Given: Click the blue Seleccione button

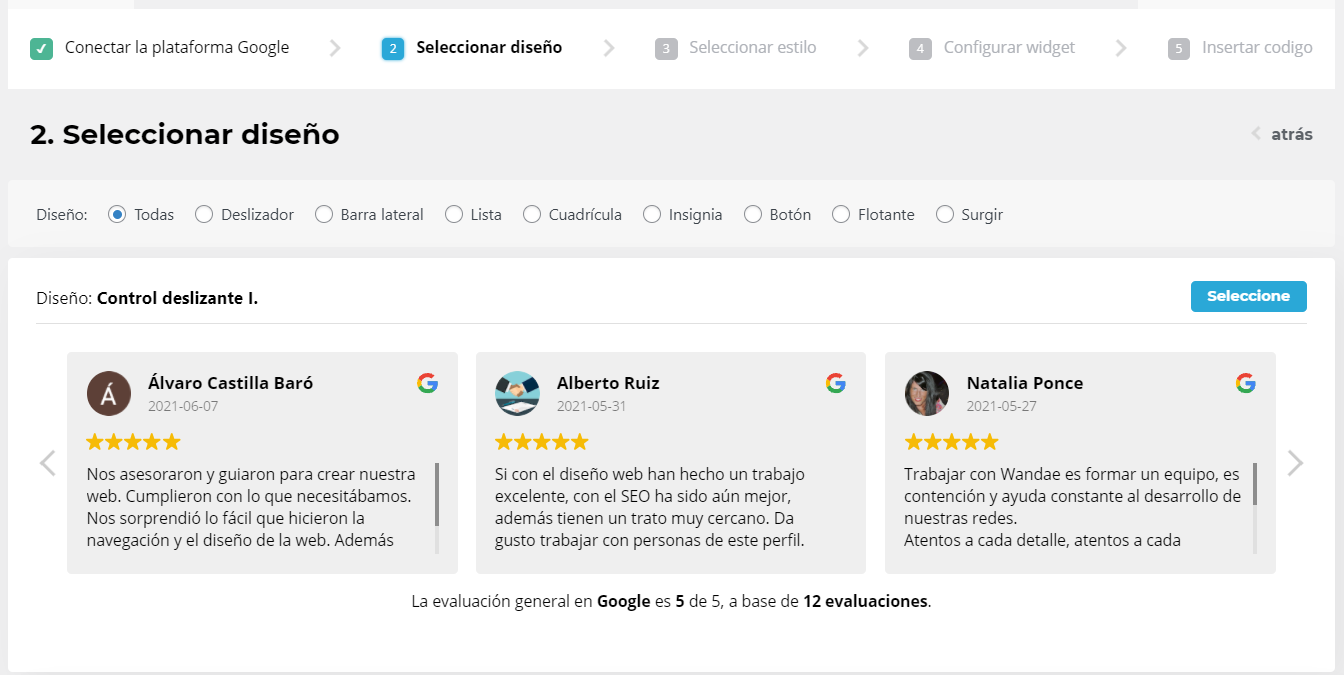Looking at the screenshot, I should pyautogui.click(x=1248, y=296).
